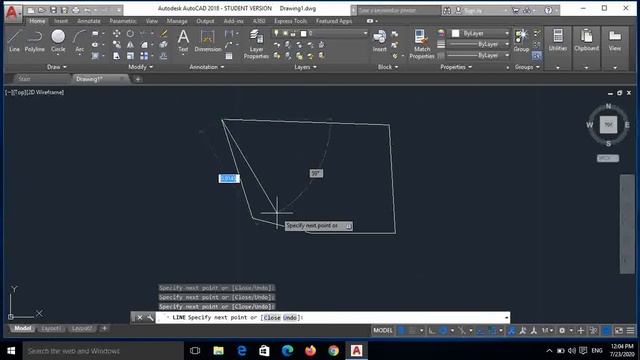Select the Scale tool
Image resolution: width=640 pixels, height=360 pixels.
[130, 56]
